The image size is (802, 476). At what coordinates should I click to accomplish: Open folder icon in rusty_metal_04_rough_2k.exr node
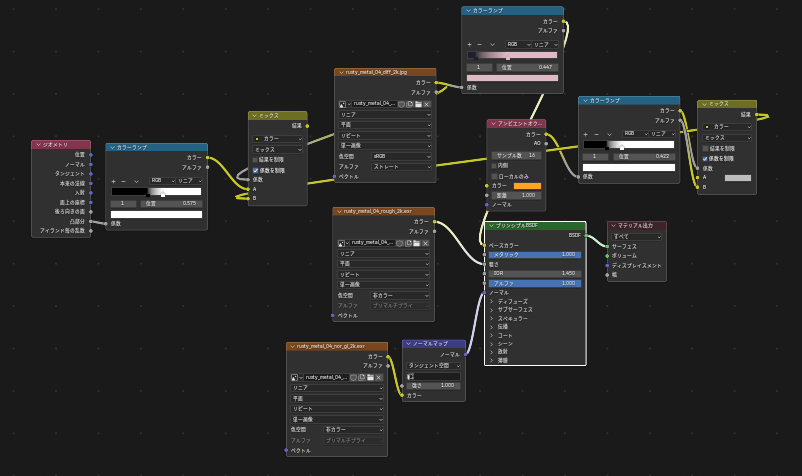coord(416,243)
